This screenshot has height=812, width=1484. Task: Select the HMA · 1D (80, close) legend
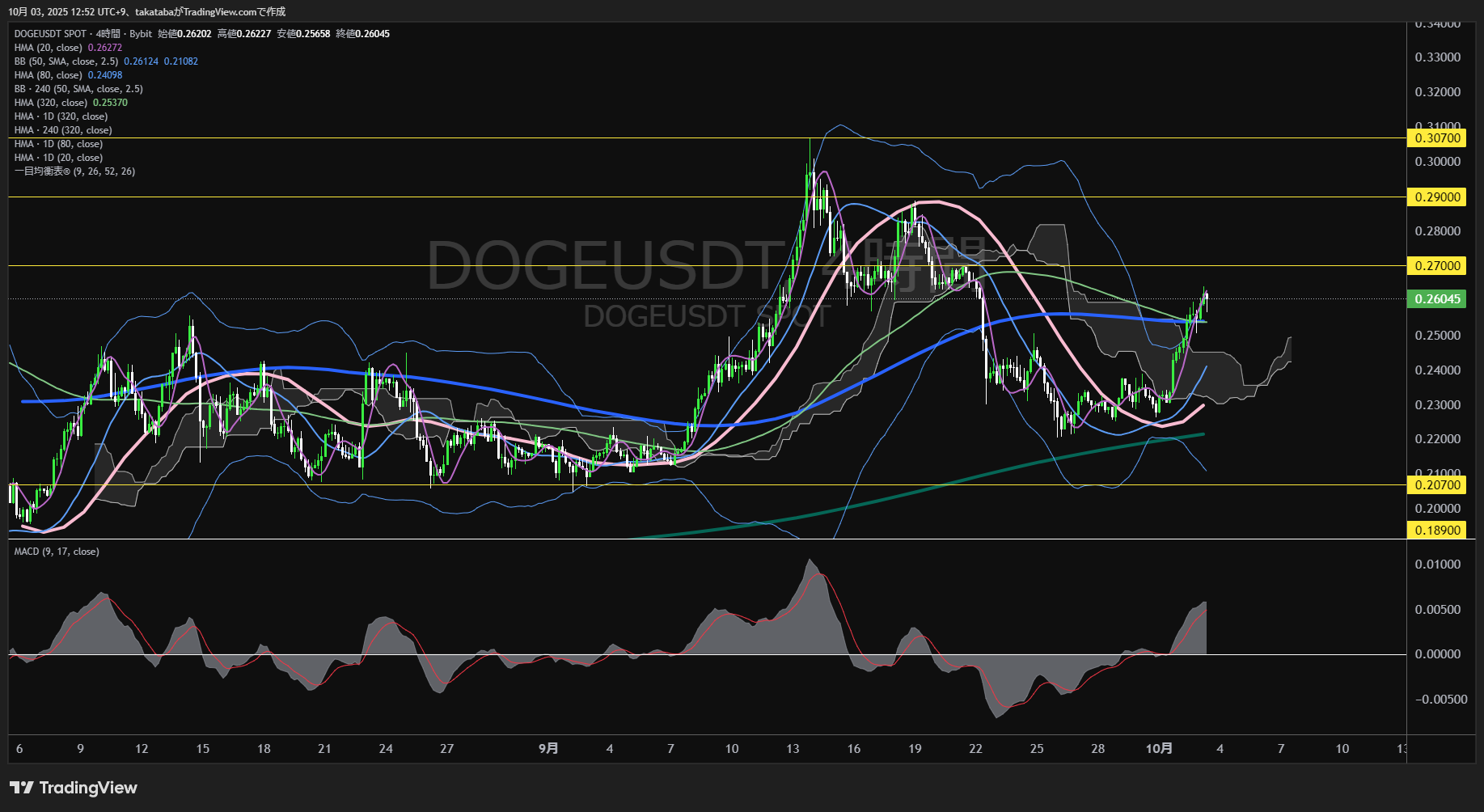click(x=58, y=144)
